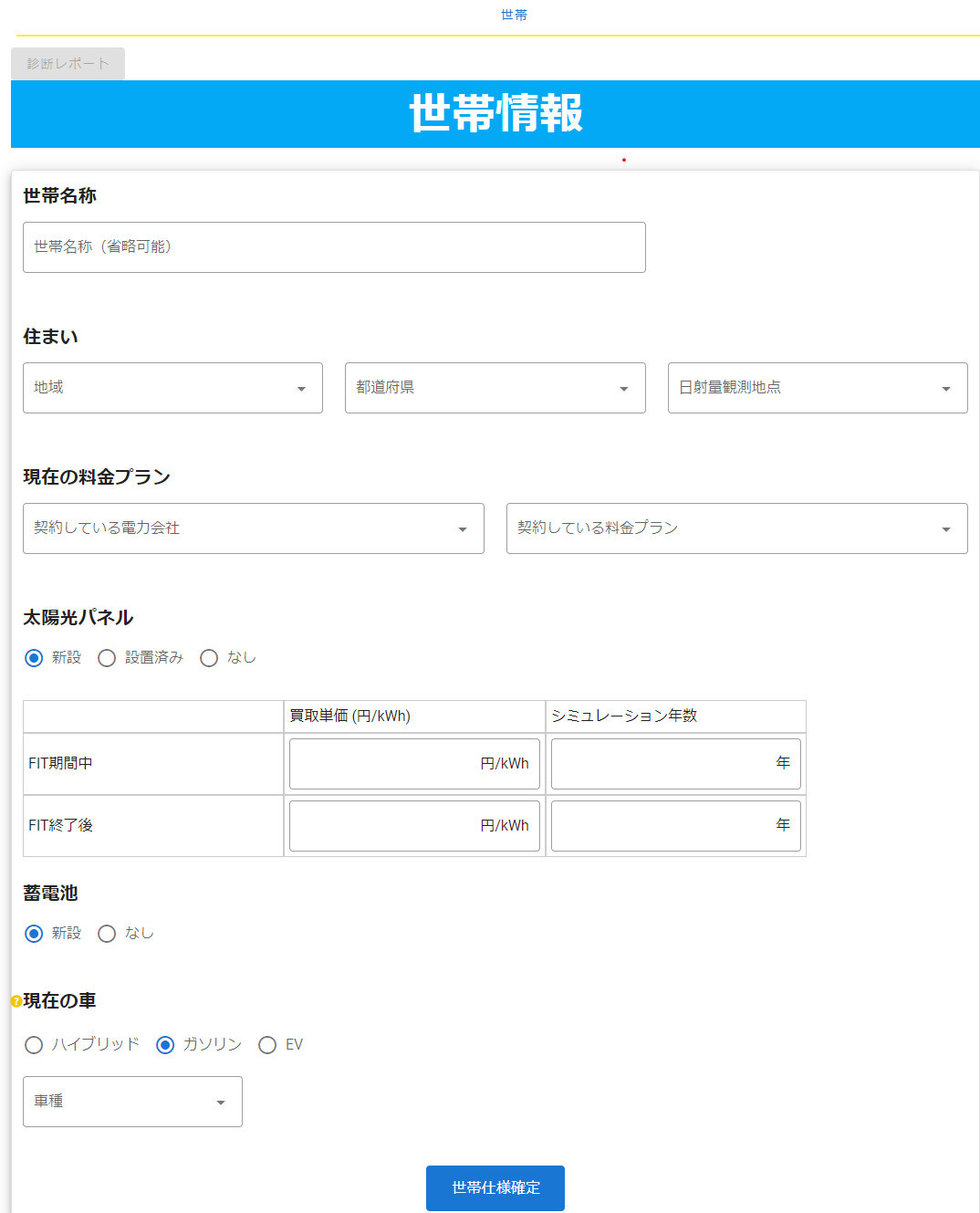Open the 都道府県 dropdown
980x1213 pixels.
click(x=495, y=388)
